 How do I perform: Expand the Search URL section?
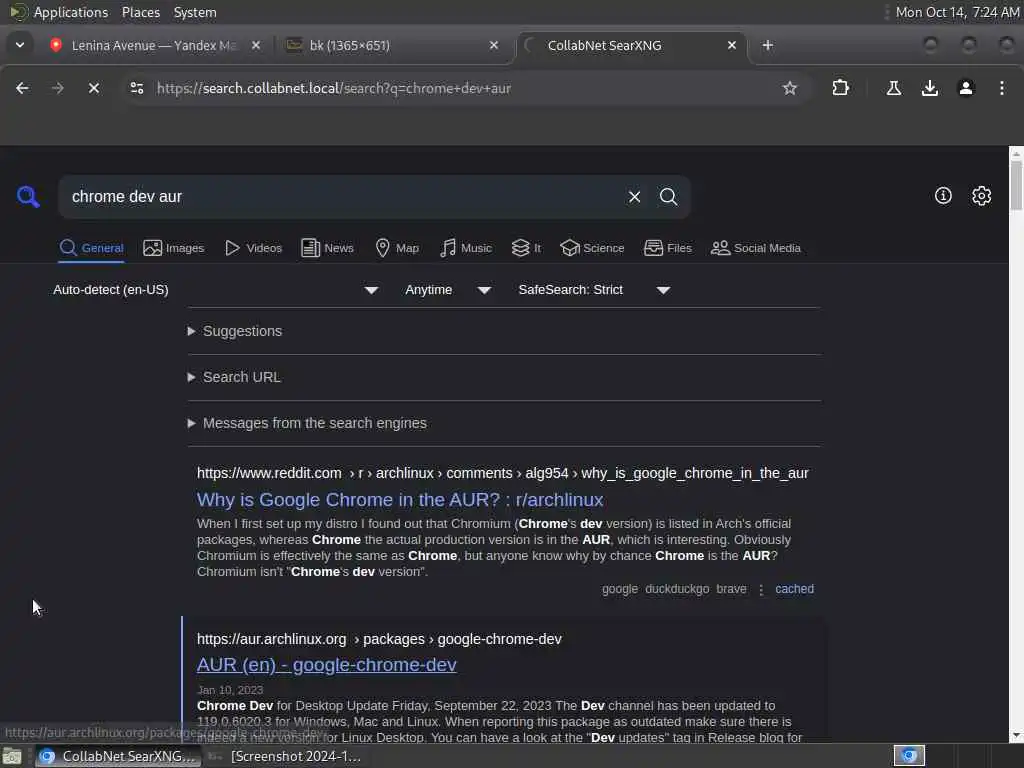click(234, 377)
